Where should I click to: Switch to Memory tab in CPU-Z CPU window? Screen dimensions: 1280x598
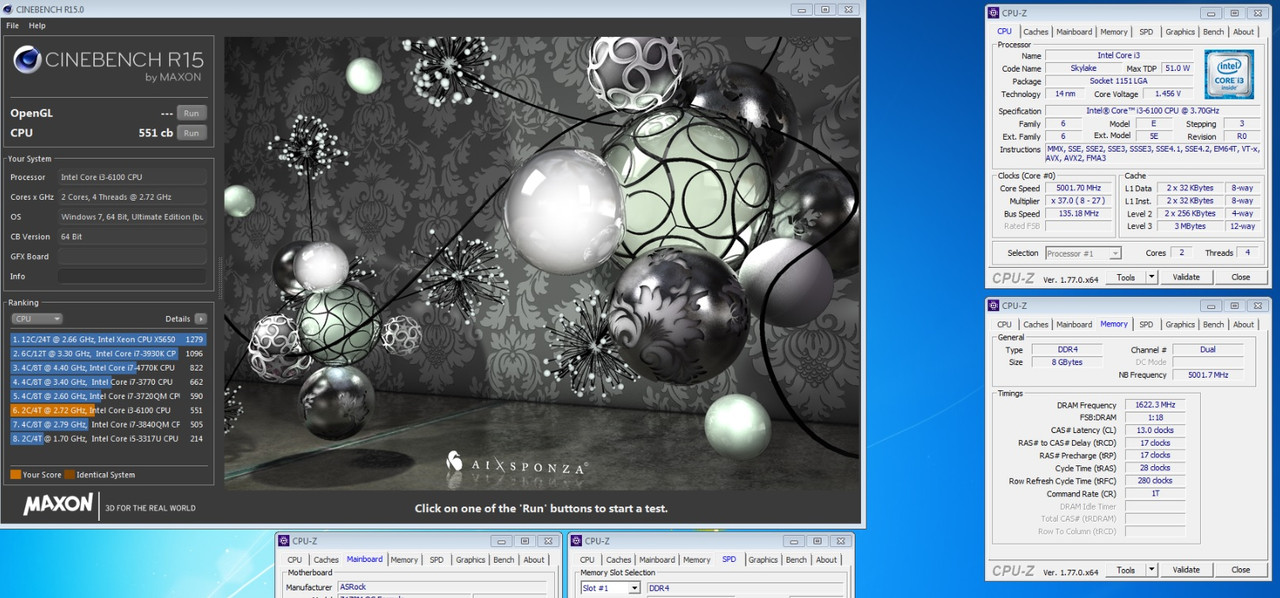[x=1114, y=32]
